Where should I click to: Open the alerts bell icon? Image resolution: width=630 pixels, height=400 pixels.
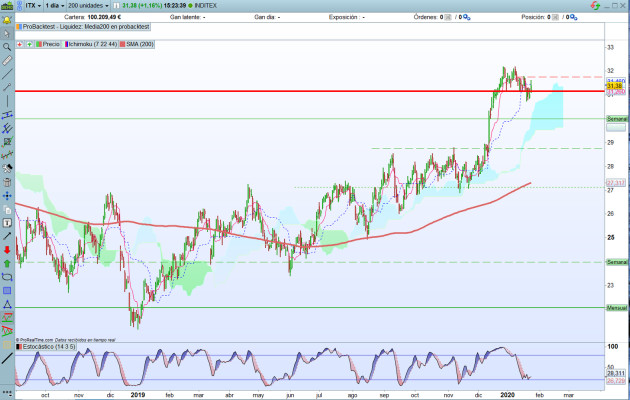(x=7, y=20)
